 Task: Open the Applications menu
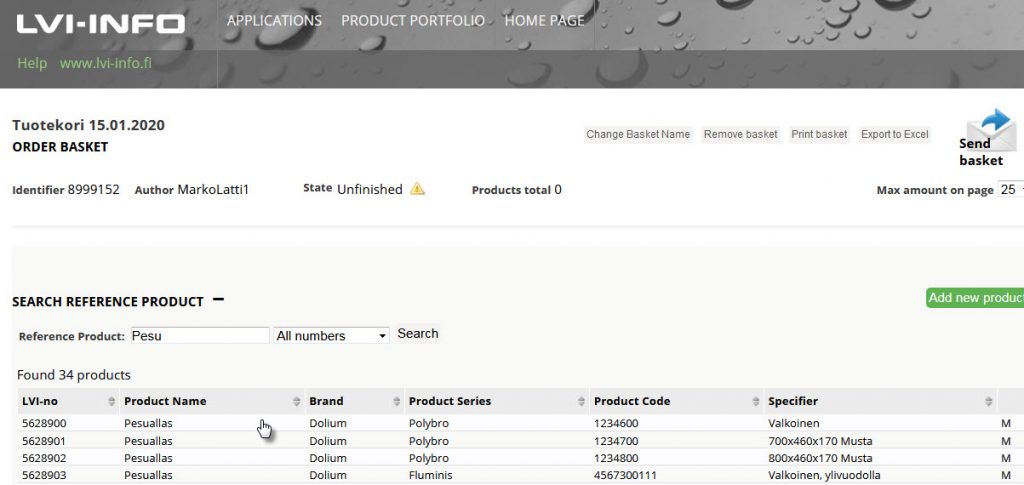point(274,21)
